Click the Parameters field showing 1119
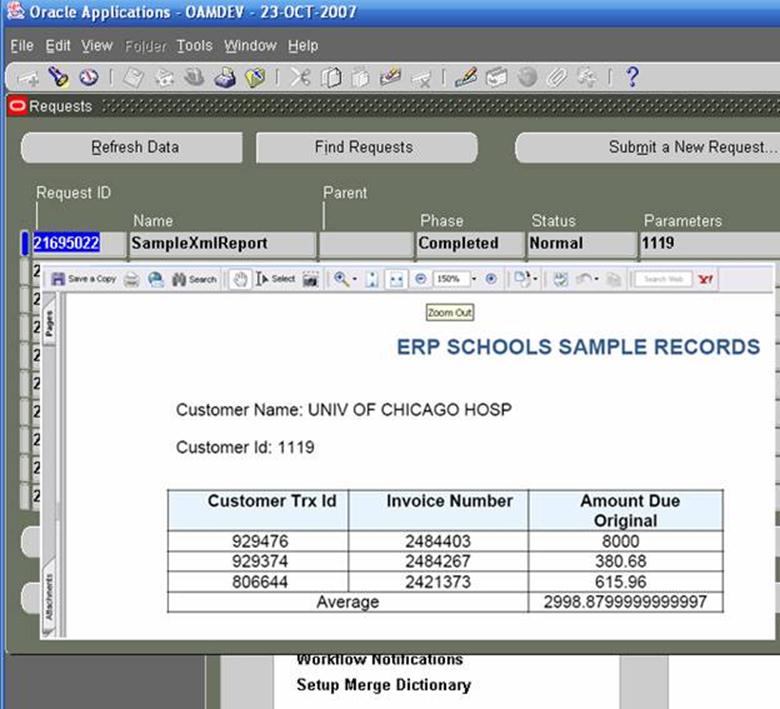 pyautogui.click(x=709, y=243)
